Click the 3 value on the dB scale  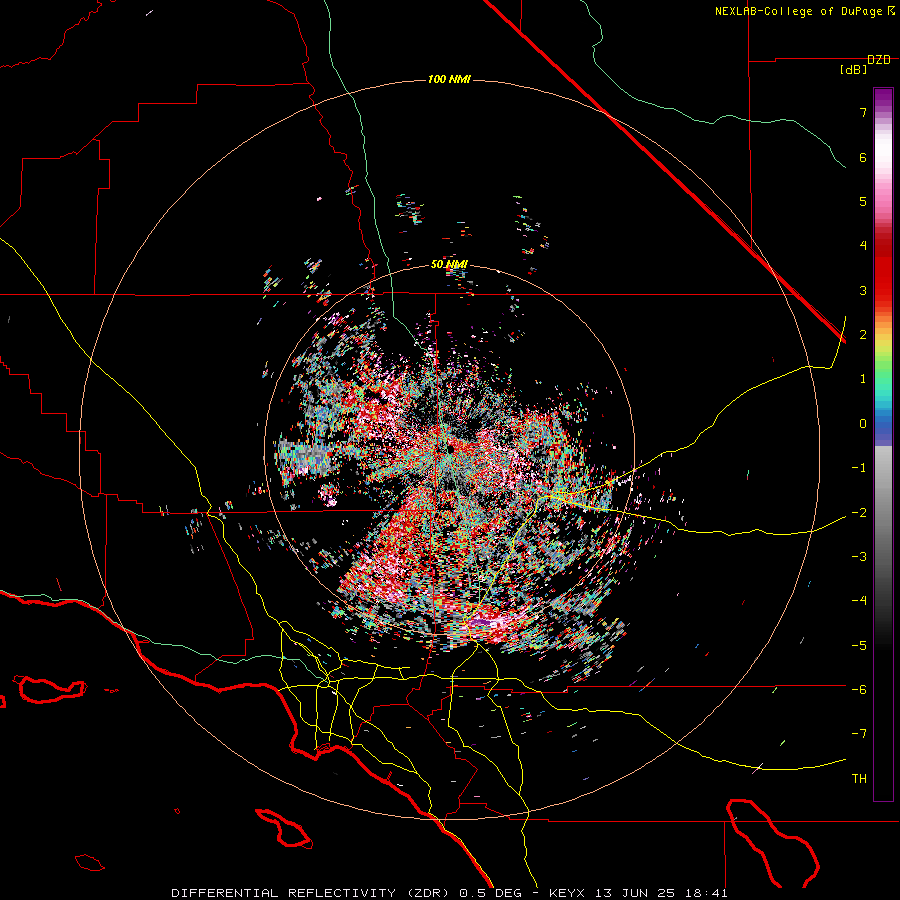point(863,290)
